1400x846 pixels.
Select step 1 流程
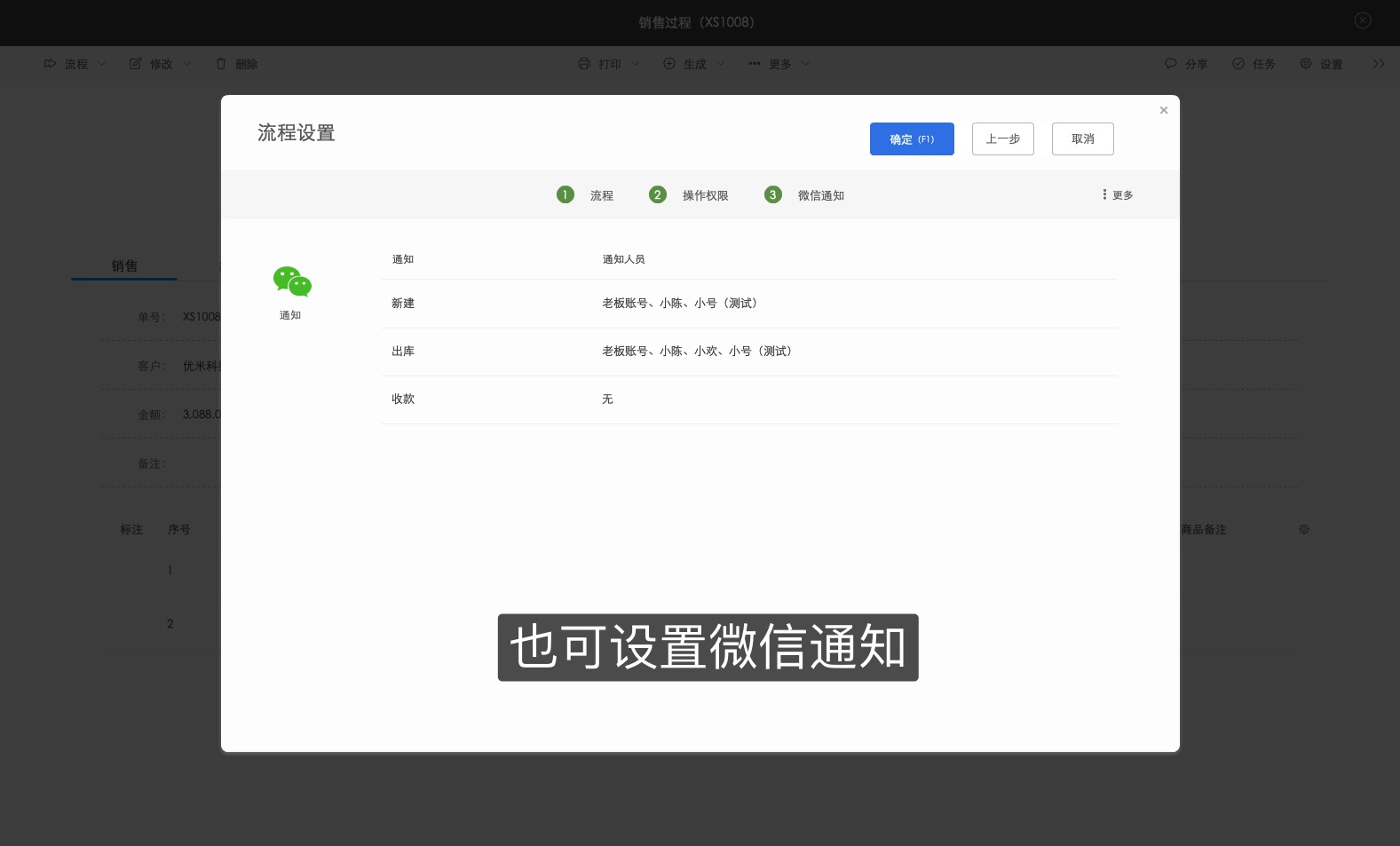[x=585, y=195]
